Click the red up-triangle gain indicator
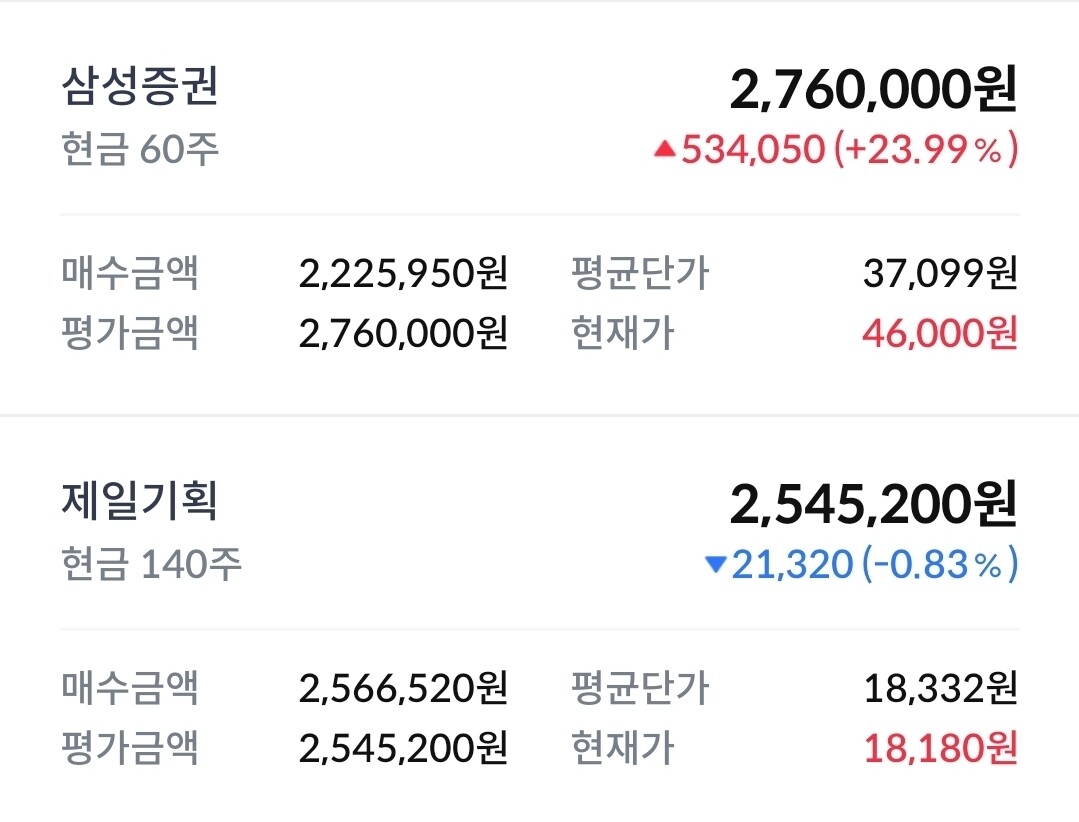 click(665, 150)
